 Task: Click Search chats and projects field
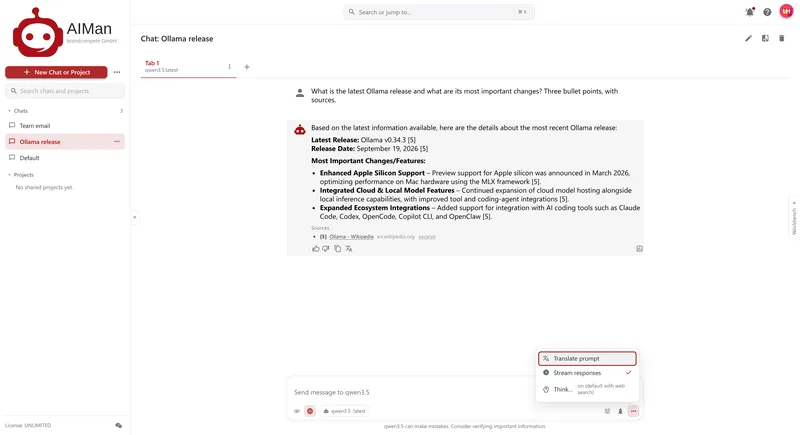pyautogui.click(x=65, y=91)
